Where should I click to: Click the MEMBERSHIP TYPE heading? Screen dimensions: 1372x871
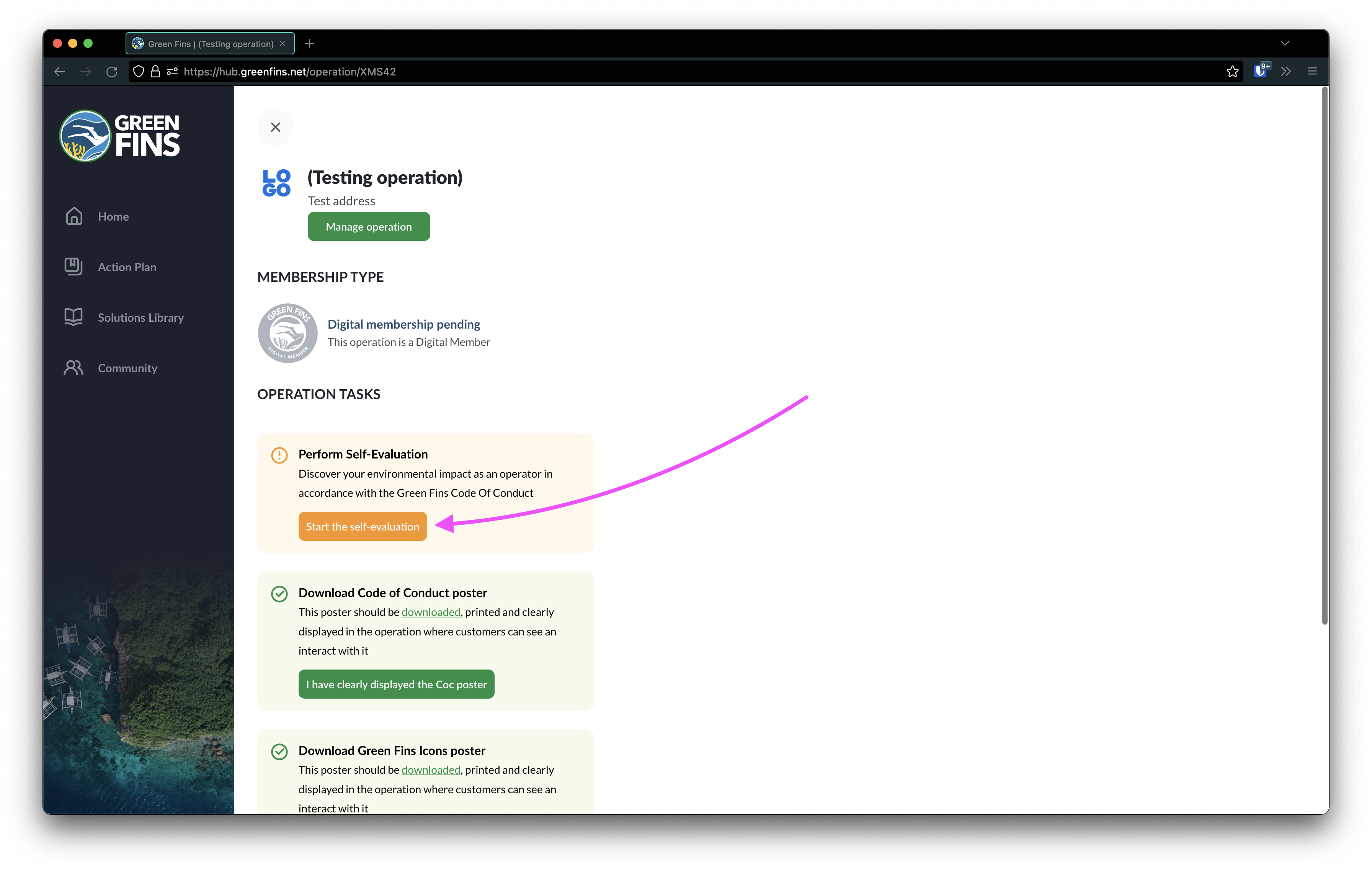pos(320,277)
